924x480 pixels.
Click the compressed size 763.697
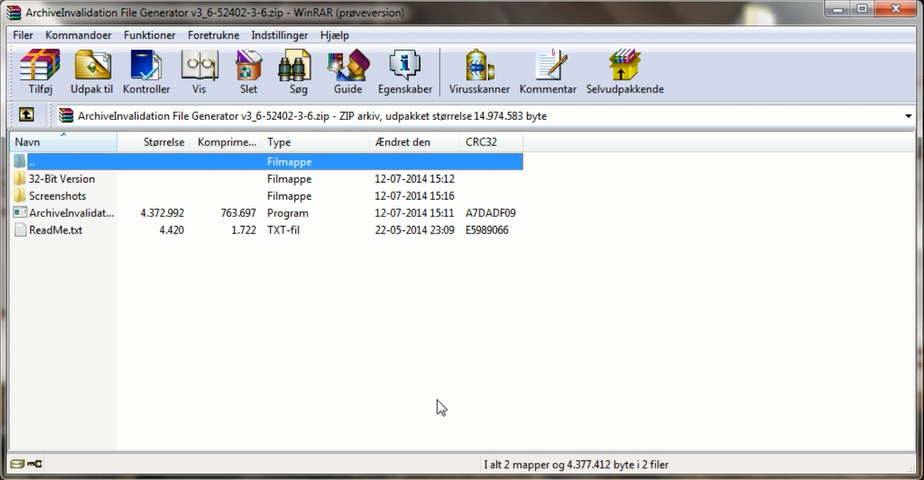[239, 213]
